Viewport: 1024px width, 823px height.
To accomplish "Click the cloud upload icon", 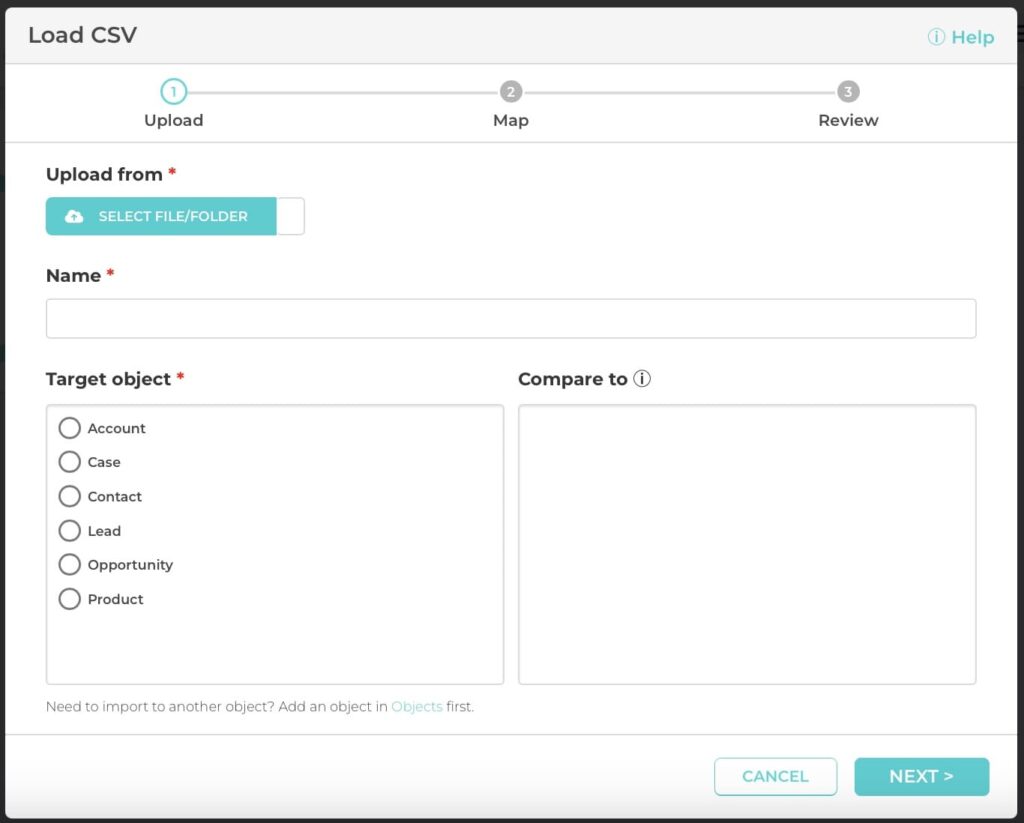I will (x=74, y=216).
